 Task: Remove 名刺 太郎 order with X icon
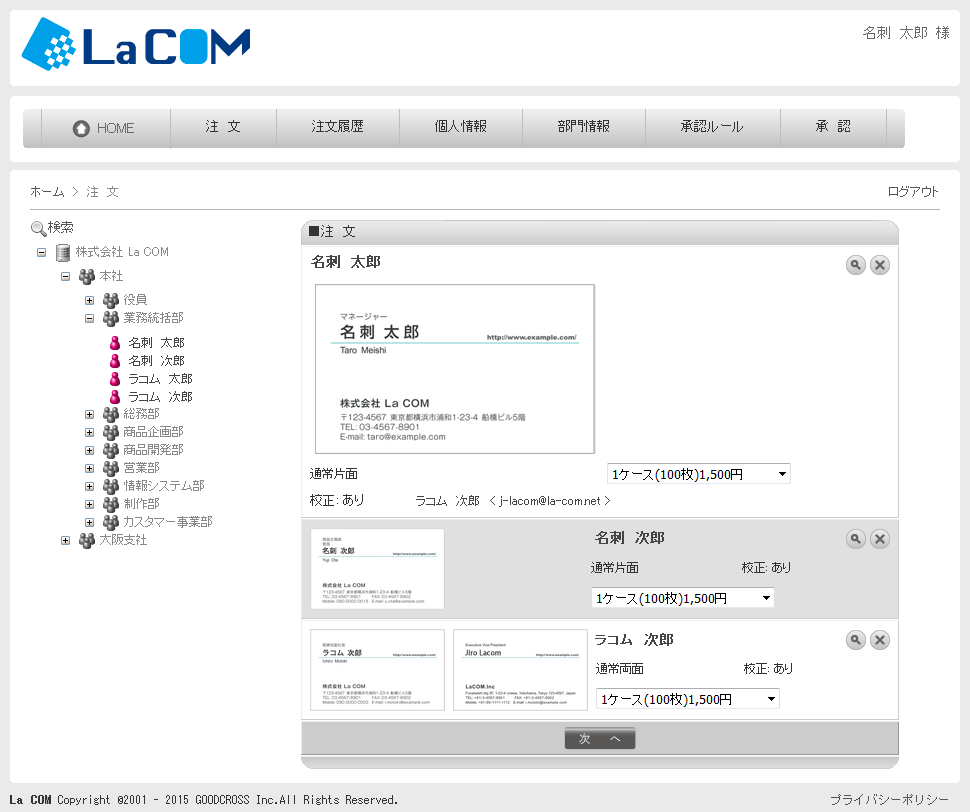coord(880,265)
